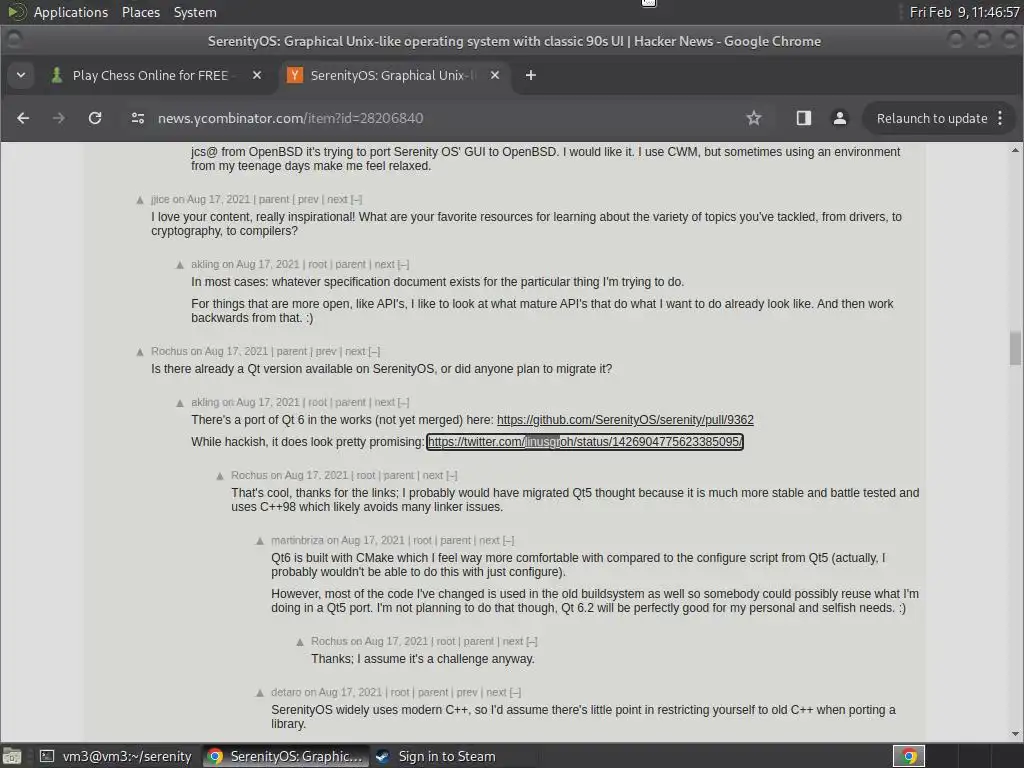Click the scrollbar up arrow

pyautogui.click(x=1015, y=150)
